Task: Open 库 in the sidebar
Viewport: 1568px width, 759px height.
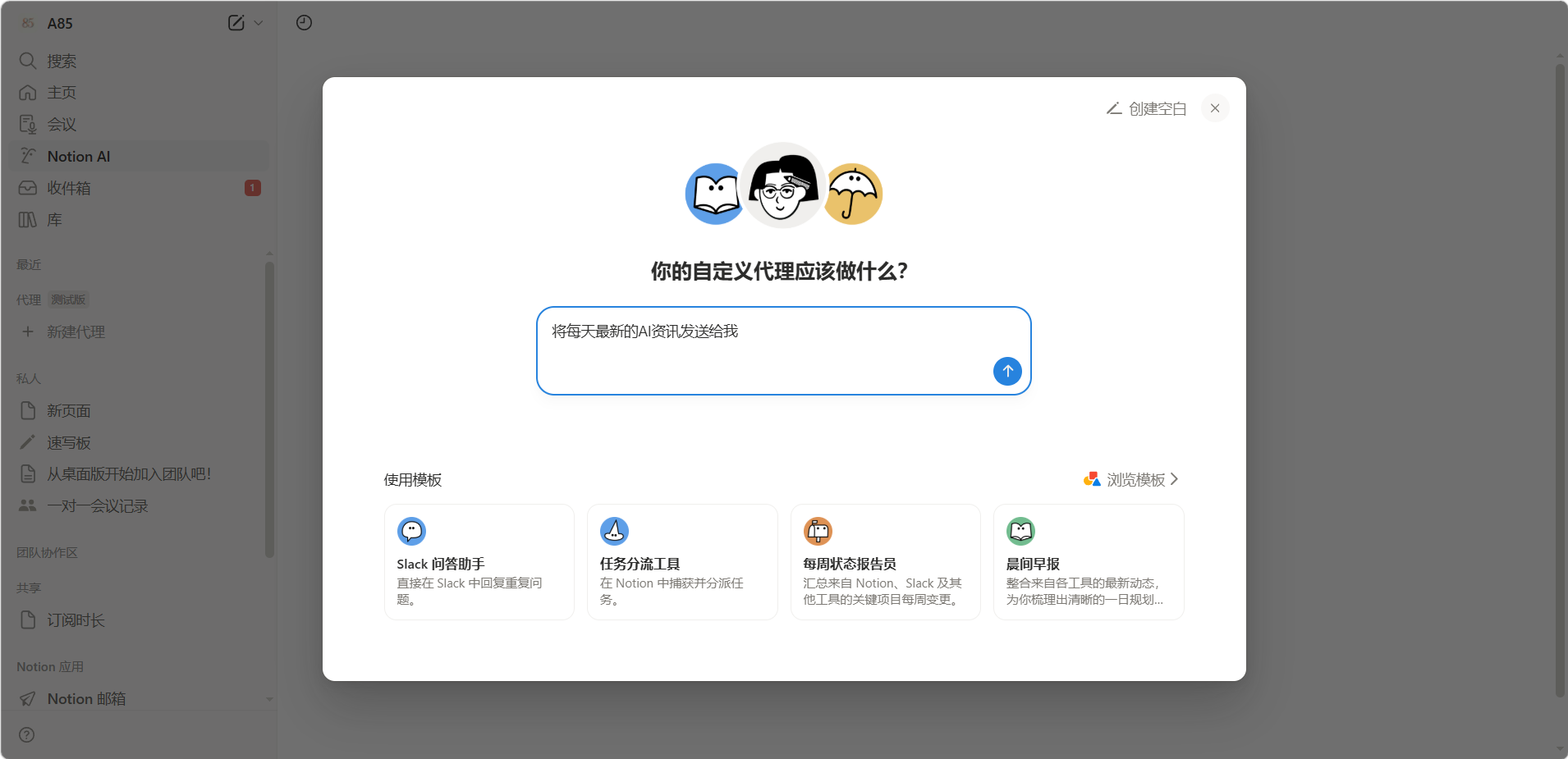Action: [x=140, y=220]
